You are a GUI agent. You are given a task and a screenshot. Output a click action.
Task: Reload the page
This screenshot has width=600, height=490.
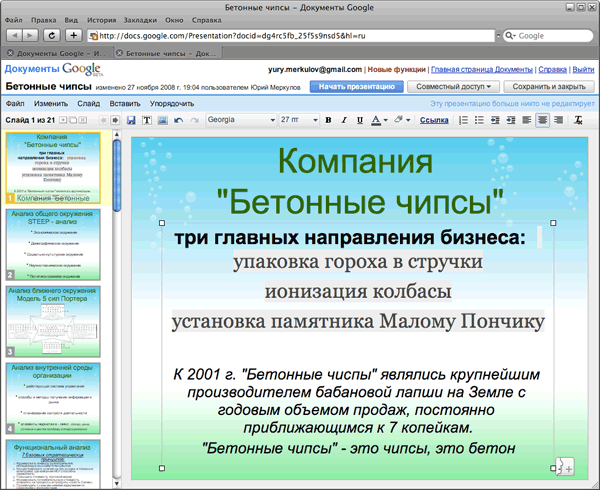(51, 36)
